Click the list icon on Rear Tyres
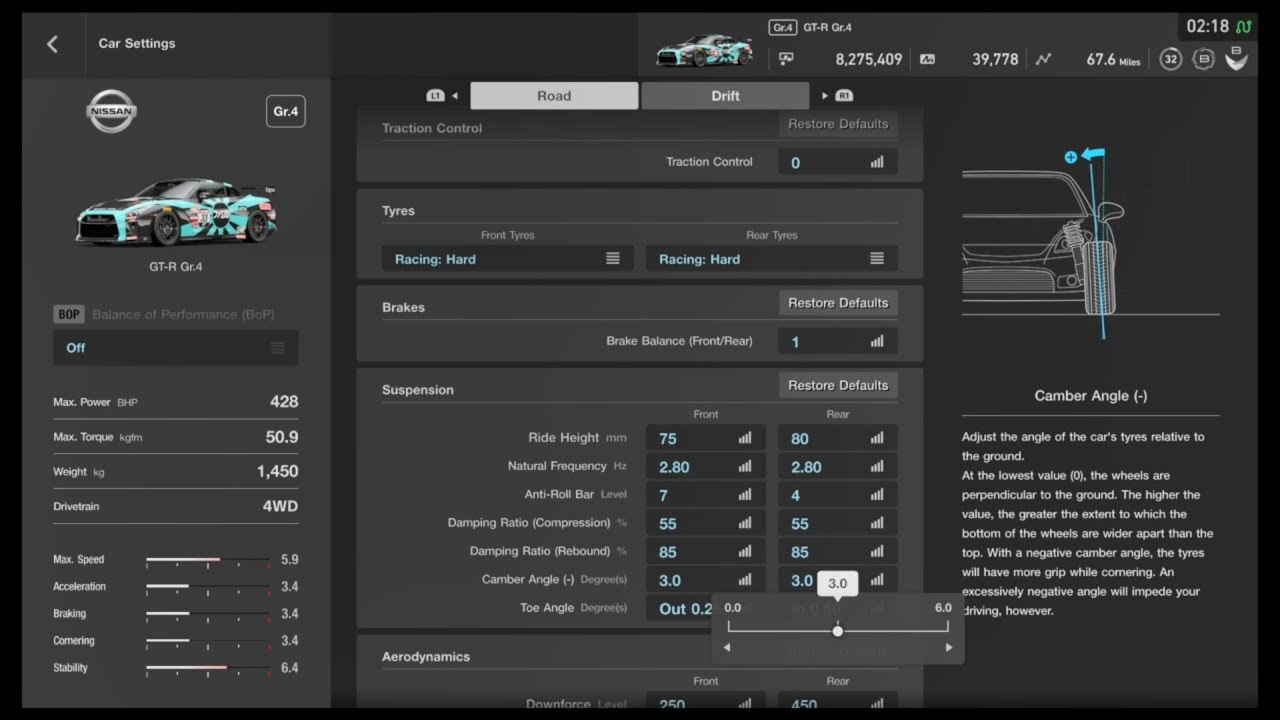The image size is (1280, 720). click(877, 259)
